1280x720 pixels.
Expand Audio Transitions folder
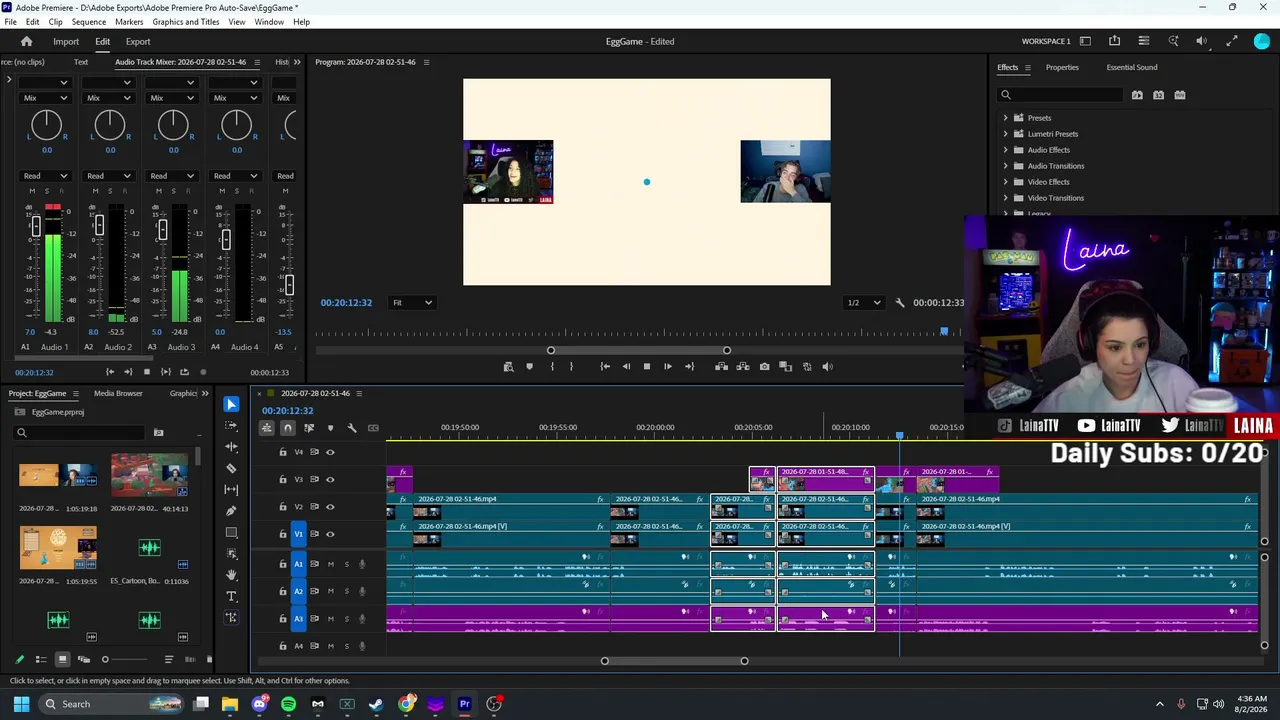tap(1006, 166)
